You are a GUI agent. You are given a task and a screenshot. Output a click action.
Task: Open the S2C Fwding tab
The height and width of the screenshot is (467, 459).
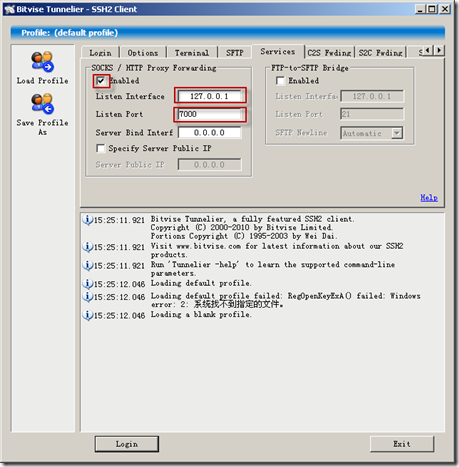[380, 53]
